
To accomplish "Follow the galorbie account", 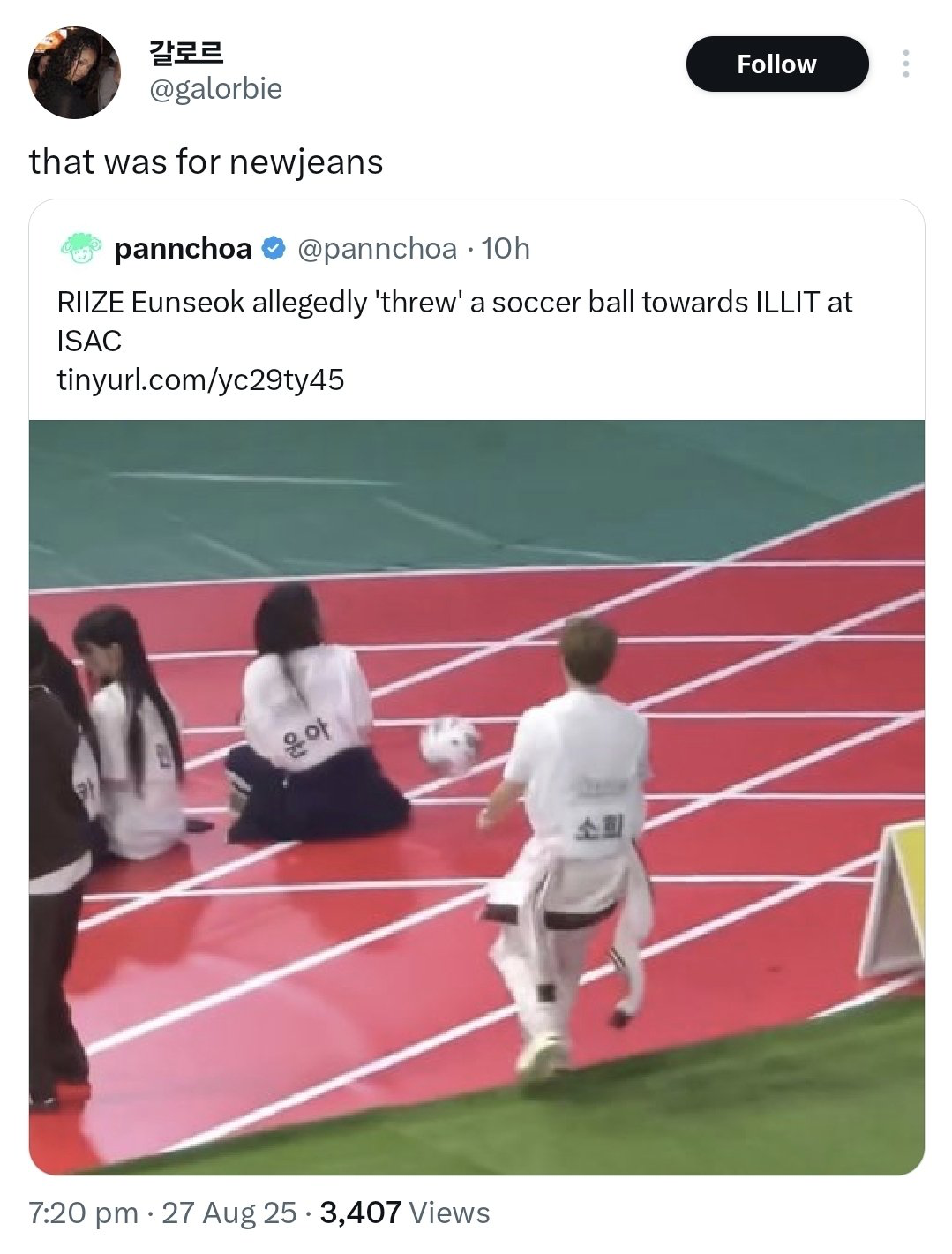I will tap(777, 64).
